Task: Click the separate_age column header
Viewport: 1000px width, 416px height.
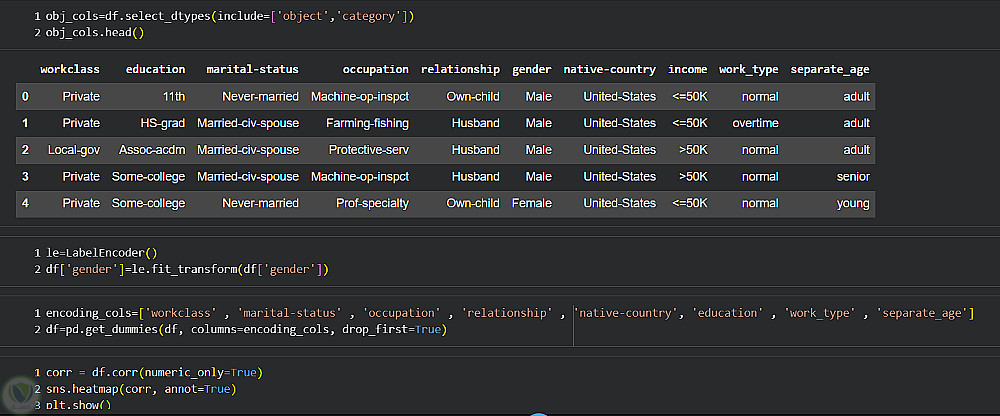Action: coord(829,70)
